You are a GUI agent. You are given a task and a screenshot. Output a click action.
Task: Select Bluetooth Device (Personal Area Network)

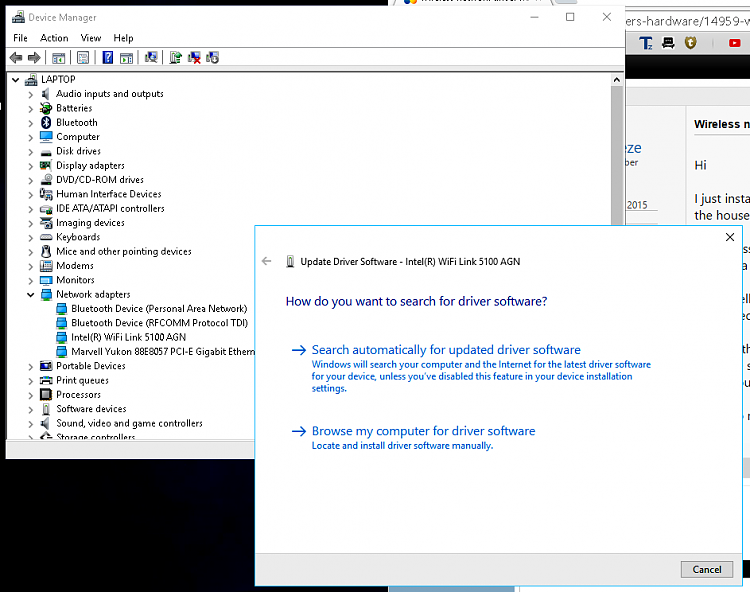[159, 308]
